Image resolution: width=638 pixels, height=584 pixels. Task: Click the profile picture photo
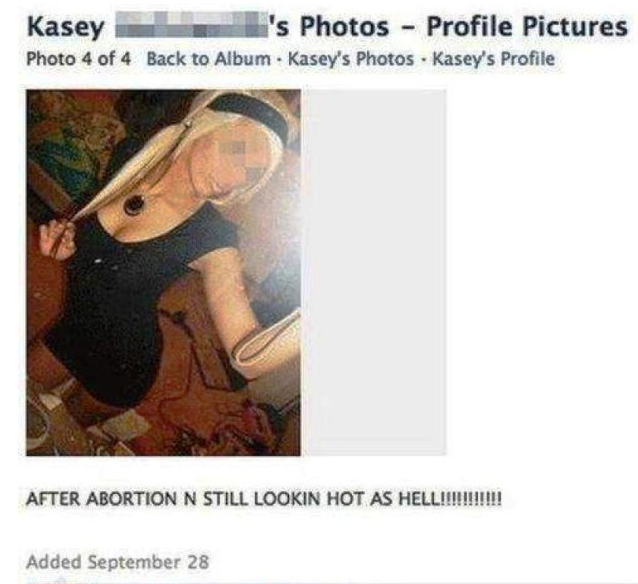tap(164, 272)
